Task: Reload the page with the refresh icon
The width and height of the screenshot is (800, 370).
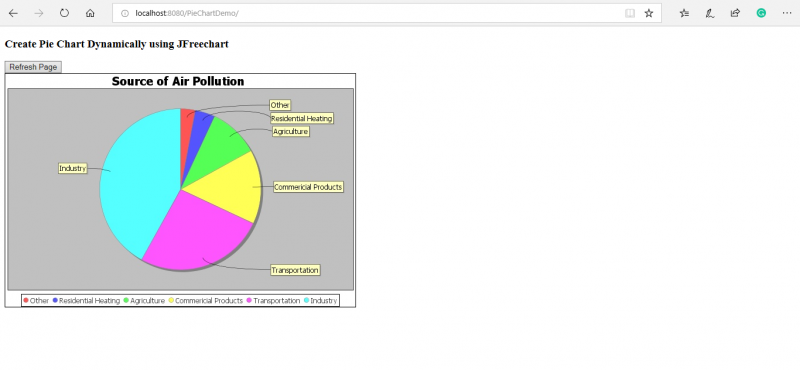Action: pyautogui.click(x=64, y=13)
